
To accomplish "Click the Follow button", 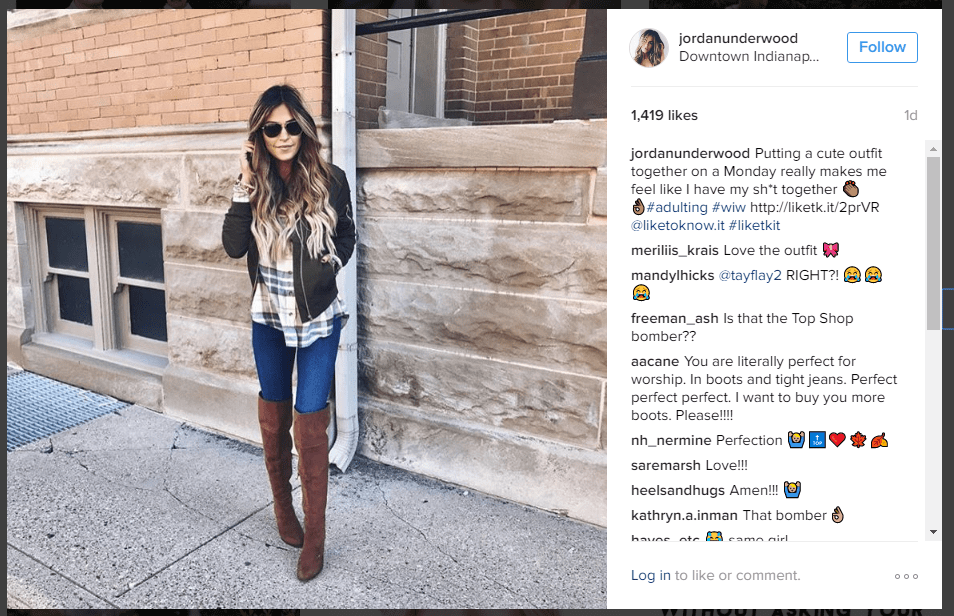I will 882,47.
